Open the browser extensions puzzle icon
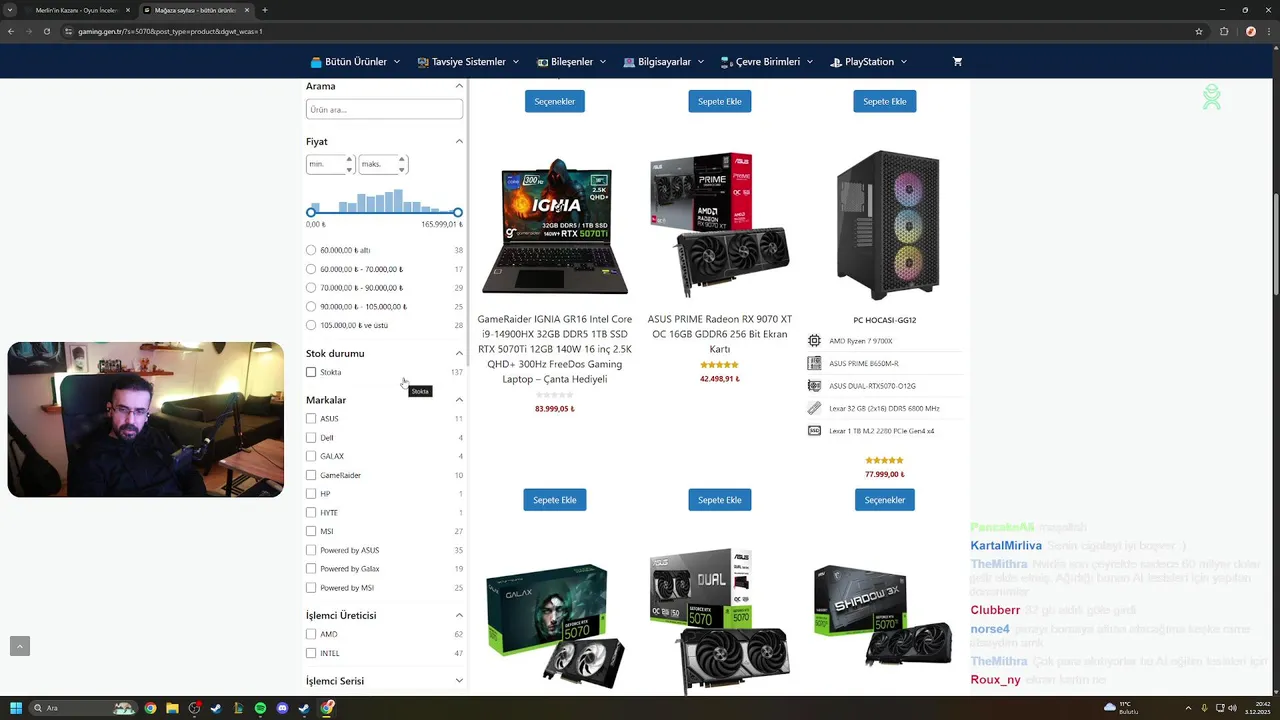Screen dimensions: 1280x720 pos(1224,31)
